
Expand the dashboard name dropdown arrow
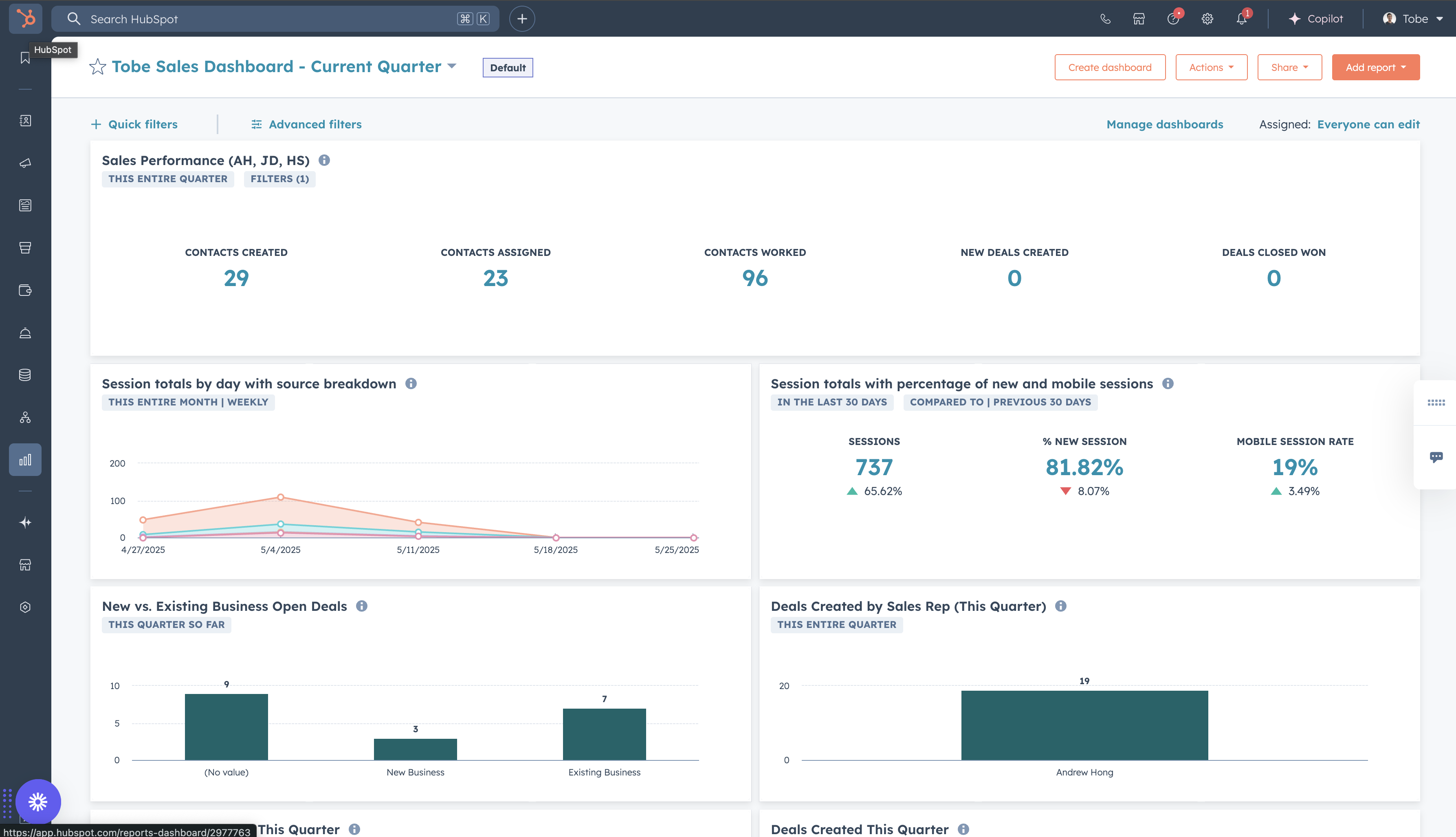pos(452,66)
